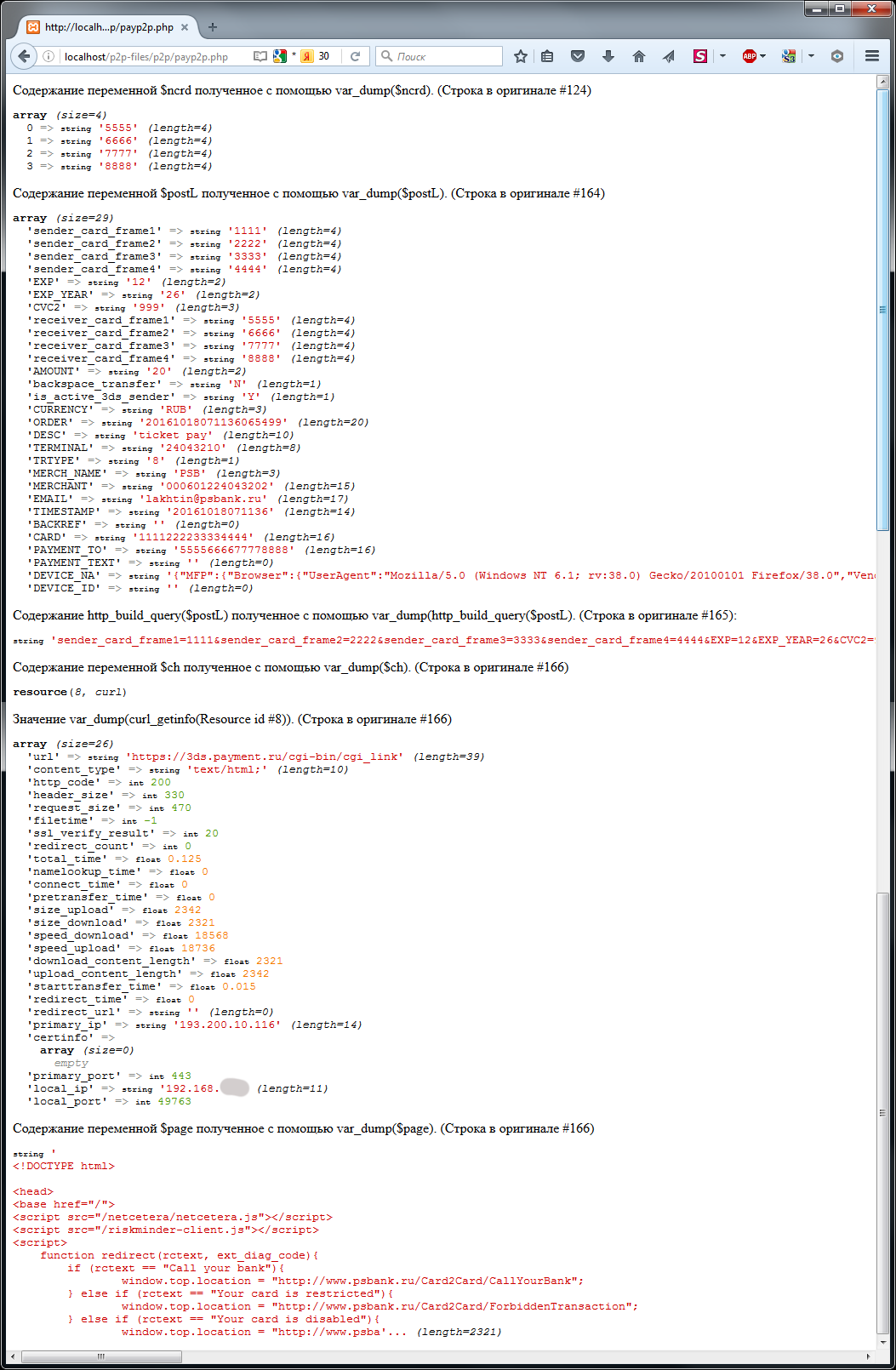Open dropdown arrow next to Google S3 icon
The height and width of the screenshot is (1370, 896).
pyautogui.click(x=811, y=56)
